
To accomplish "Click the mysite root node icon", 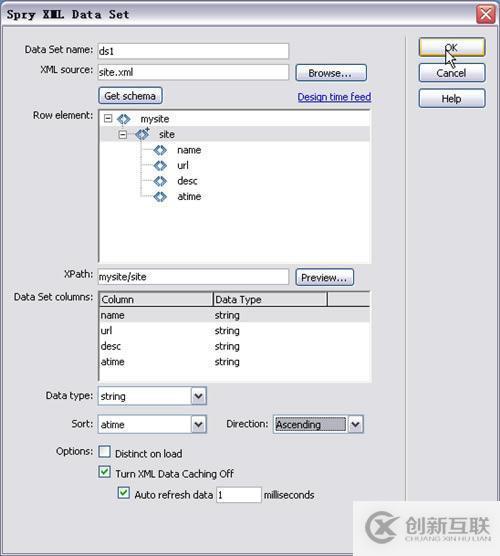I will (123, 119).
